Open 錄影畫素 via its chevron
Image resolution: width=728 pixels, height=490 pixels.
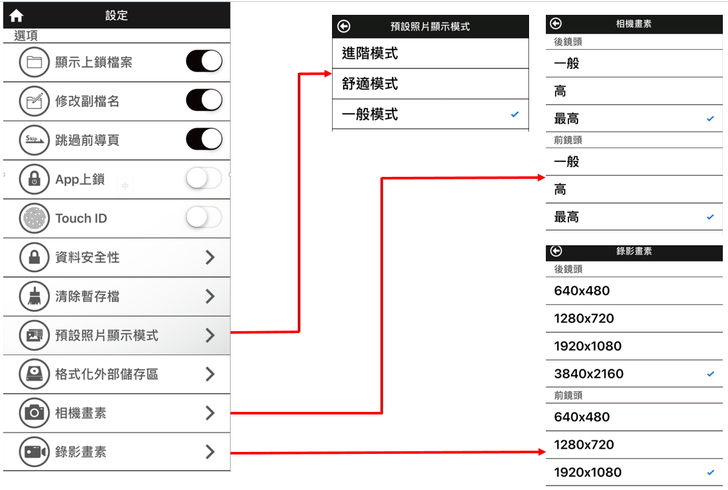(x=210, y=452)
